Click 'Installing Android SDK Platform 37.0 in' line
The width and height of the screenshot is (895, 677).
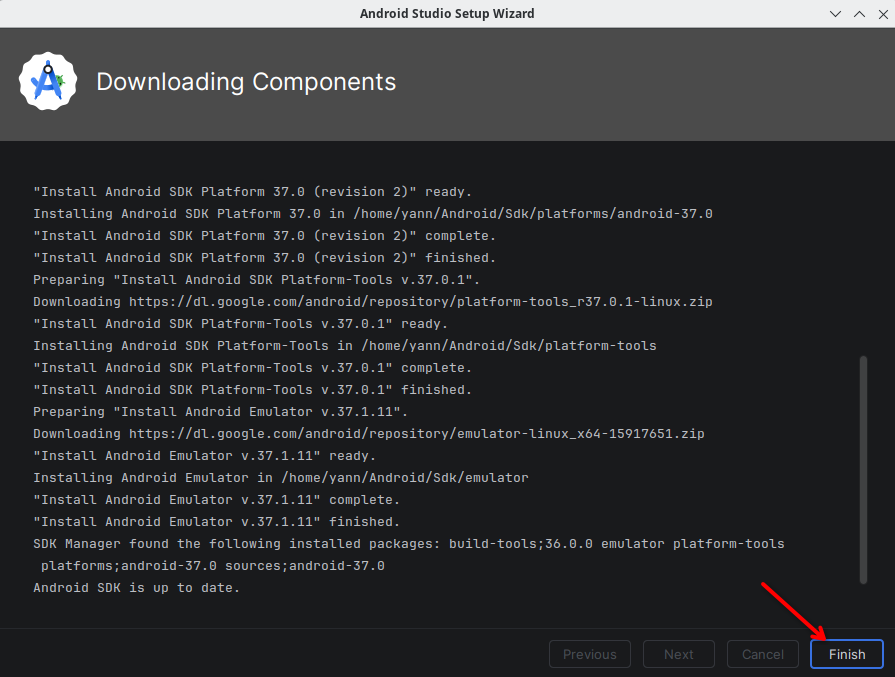click(x=373, y=213)
